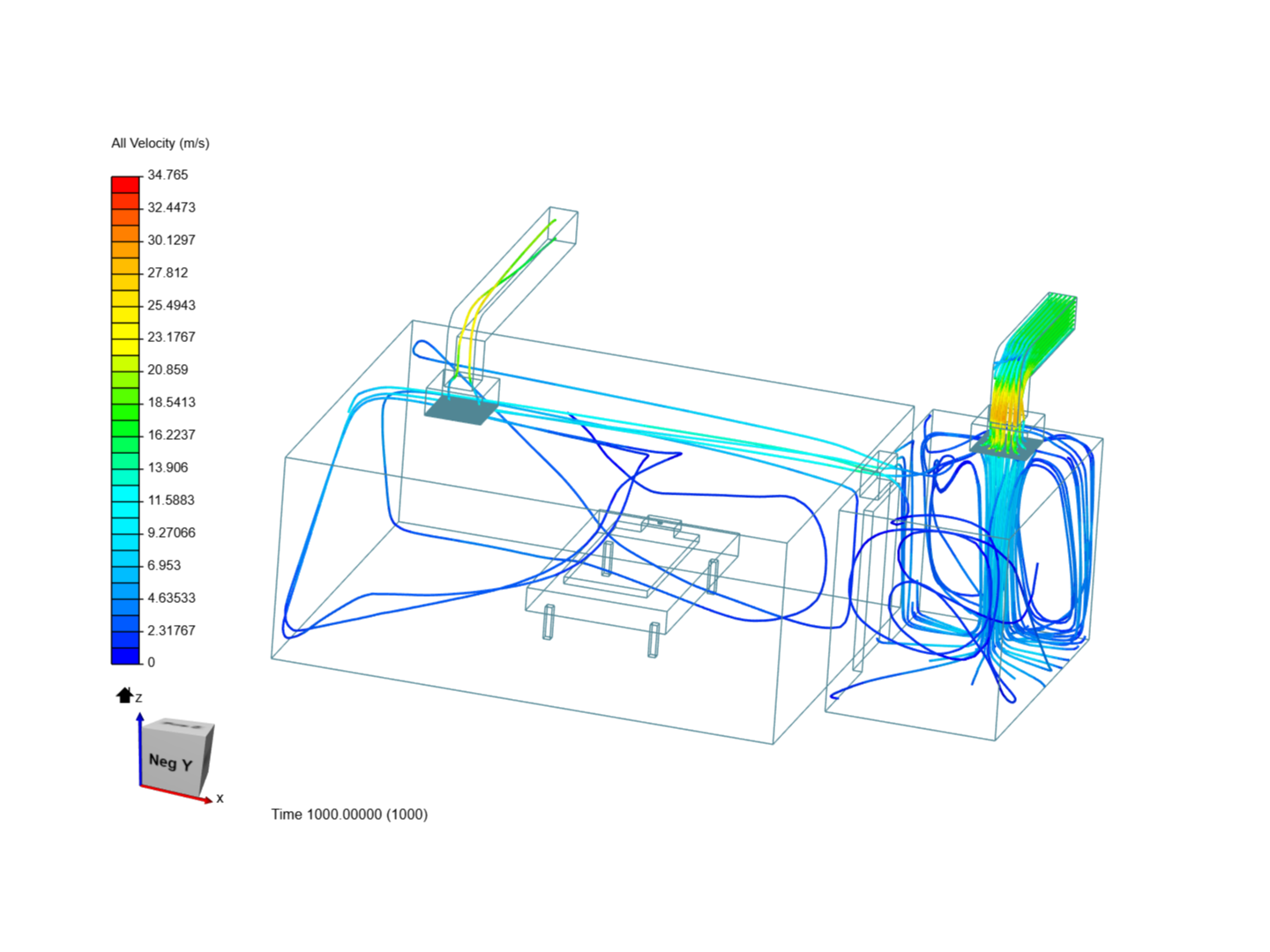Click the legend value 27.812
Screen dimensions: 1270x952
(x=168, y=272)
